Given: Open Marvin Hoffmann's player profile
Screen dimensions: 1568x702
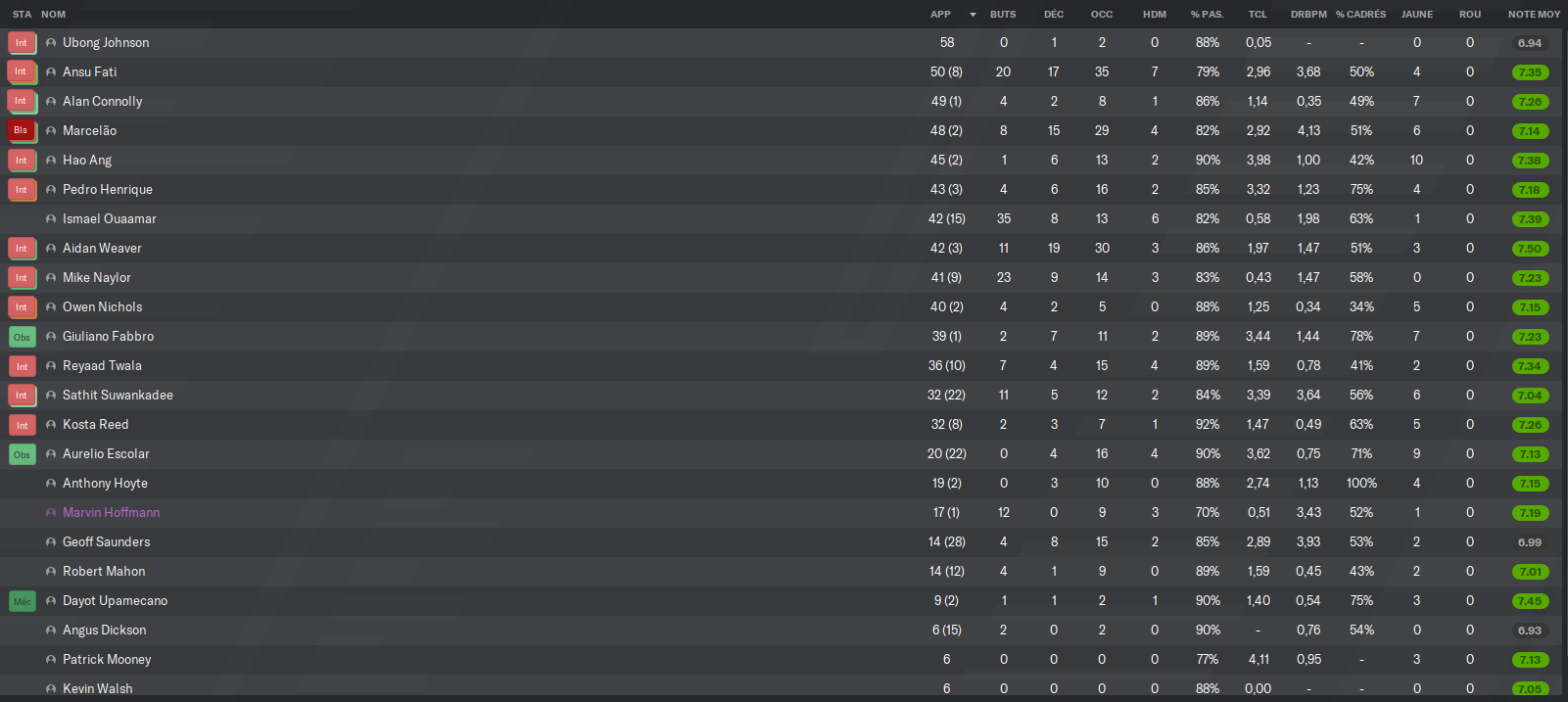Looking at the screenshot, I should (111, 513).
